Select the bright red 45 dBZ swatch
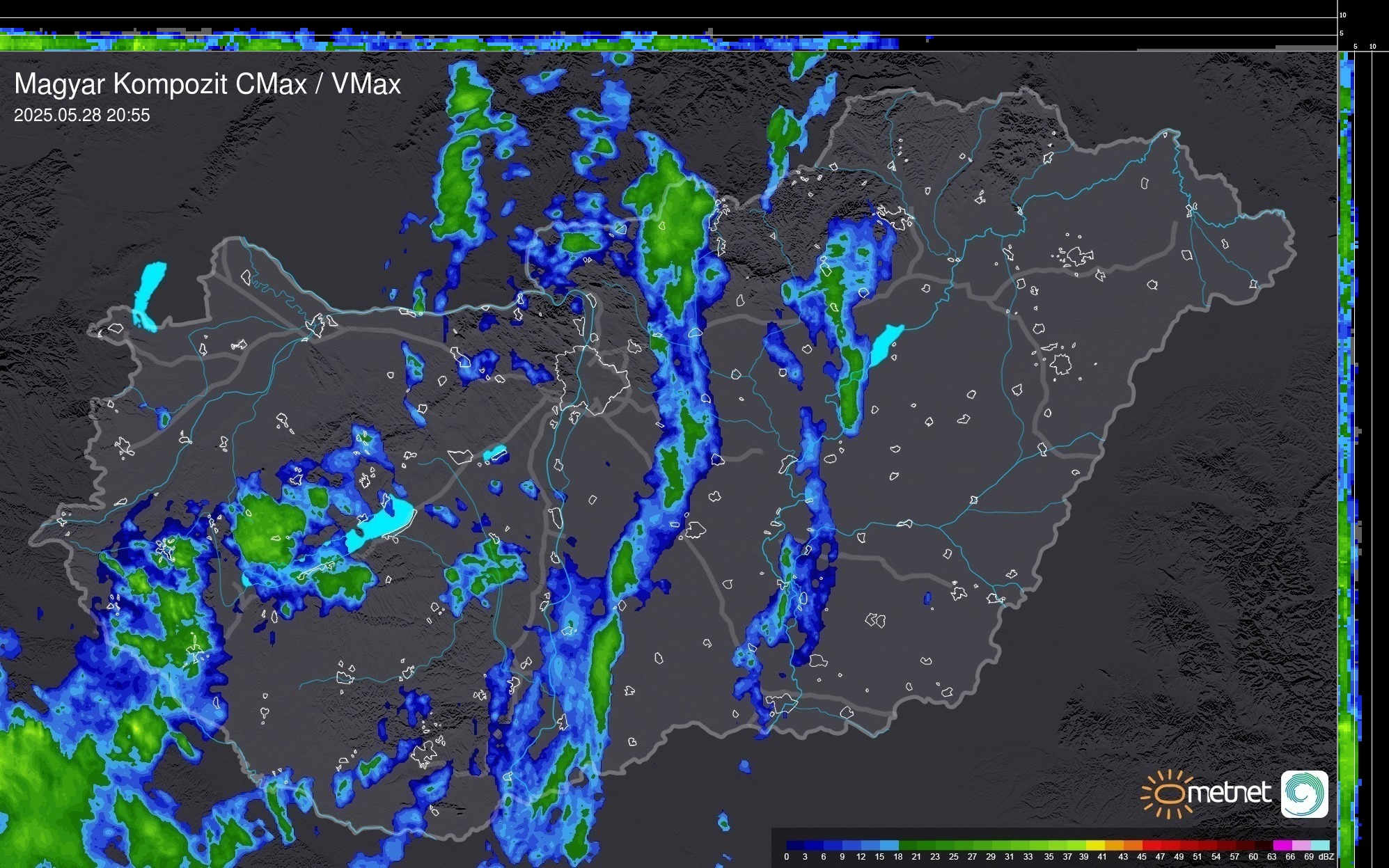Screen dimensions: 1389x868 tap(1151, 845)
